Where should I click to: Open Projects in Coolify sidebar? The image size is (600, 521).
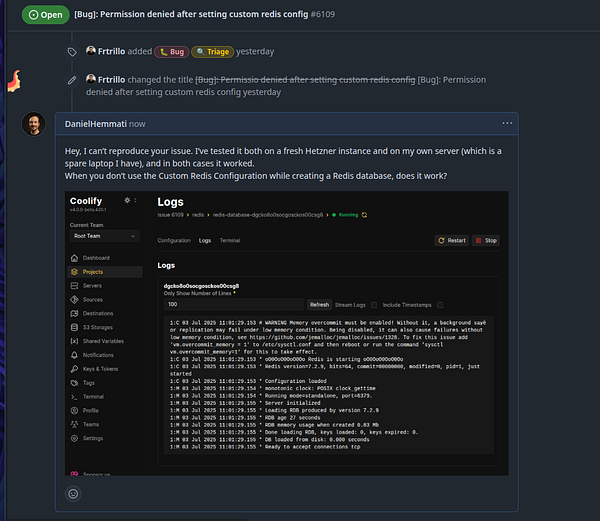coord(93,272)
